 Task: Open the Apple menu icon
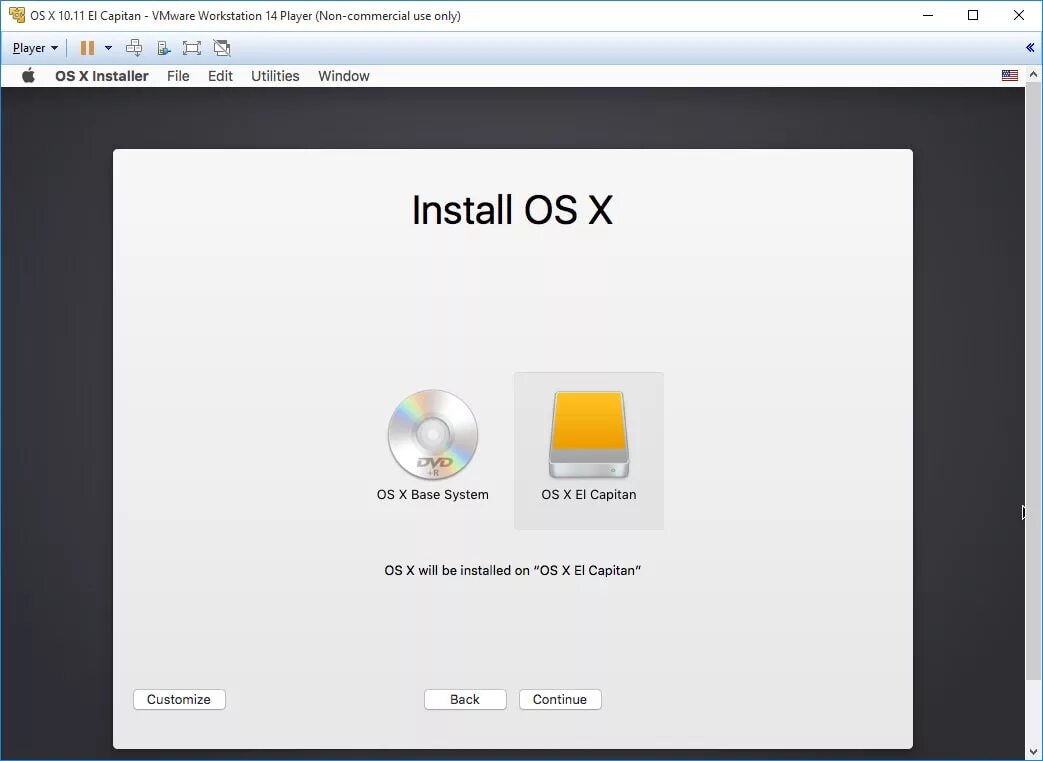click(x=28, y=76)
